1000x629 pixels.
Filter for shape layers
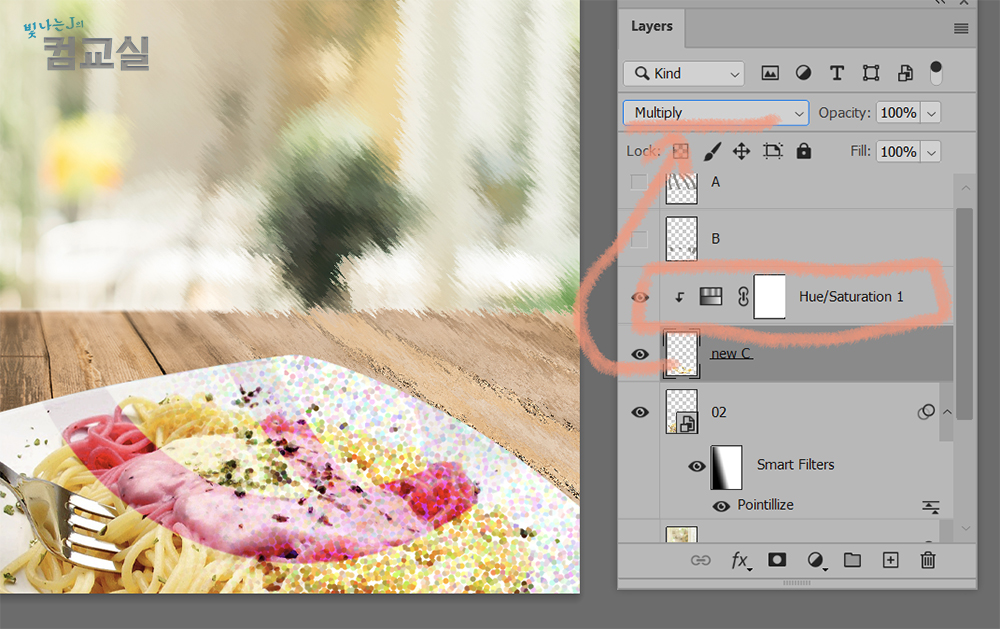coord(871,73)
